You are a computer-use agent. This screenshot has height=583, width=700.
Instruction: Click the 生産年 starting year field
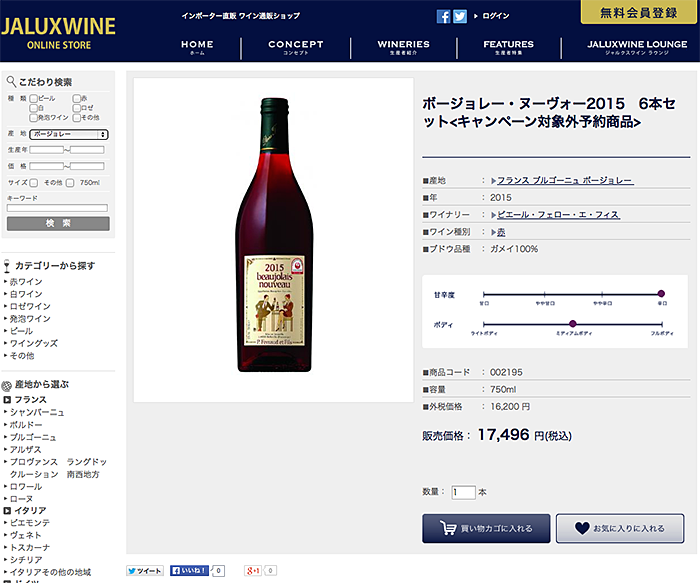47,150
